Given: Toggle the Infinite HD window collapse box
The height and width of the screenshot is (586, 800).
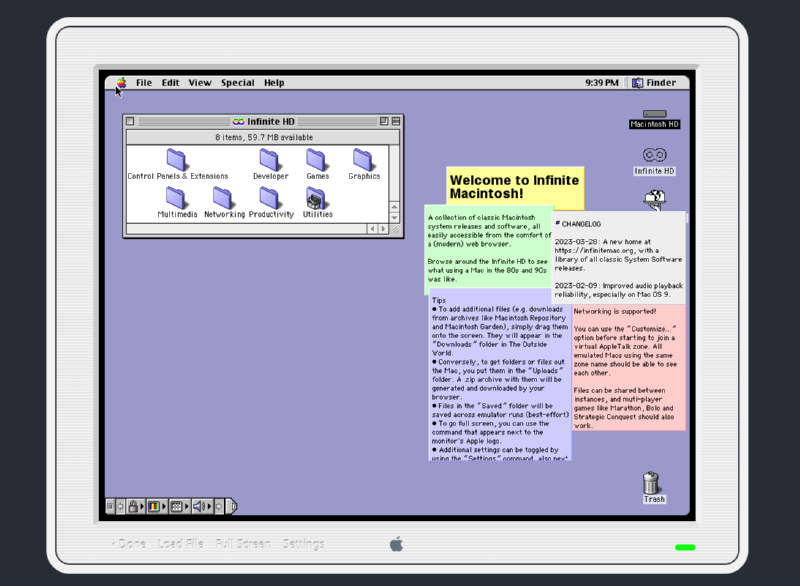Looking at the screenshot, I should [396, 121].
